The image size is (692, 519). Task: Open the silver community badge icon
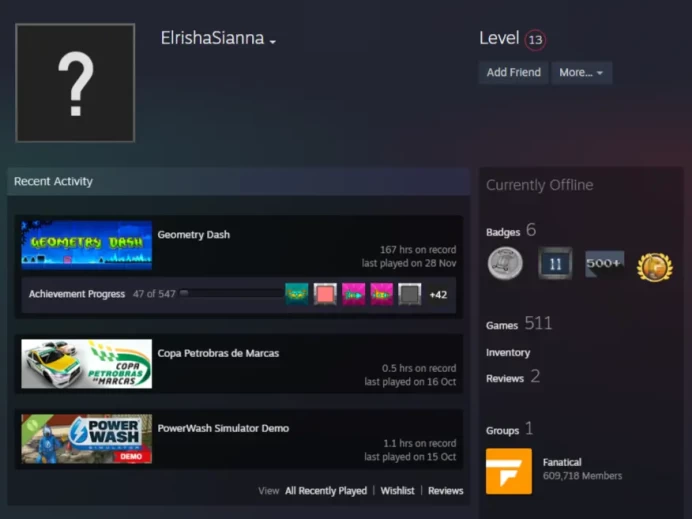[505, 263]
